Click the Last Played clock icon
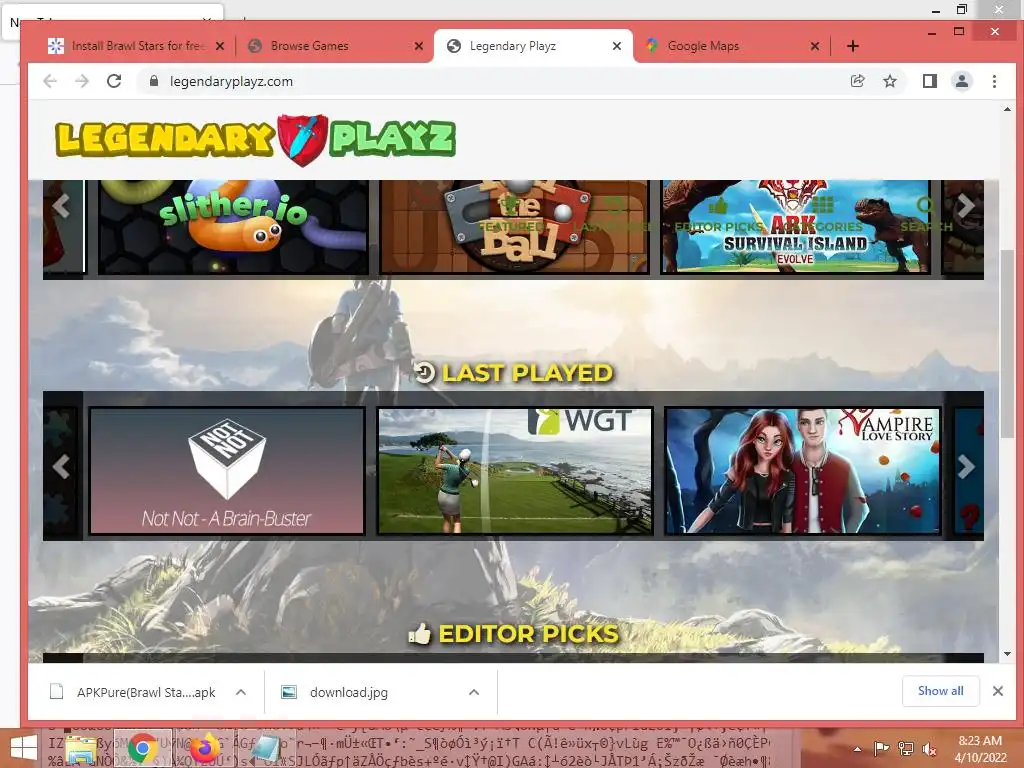This screenshot has width=1024, height=768. tap(424, 372)
